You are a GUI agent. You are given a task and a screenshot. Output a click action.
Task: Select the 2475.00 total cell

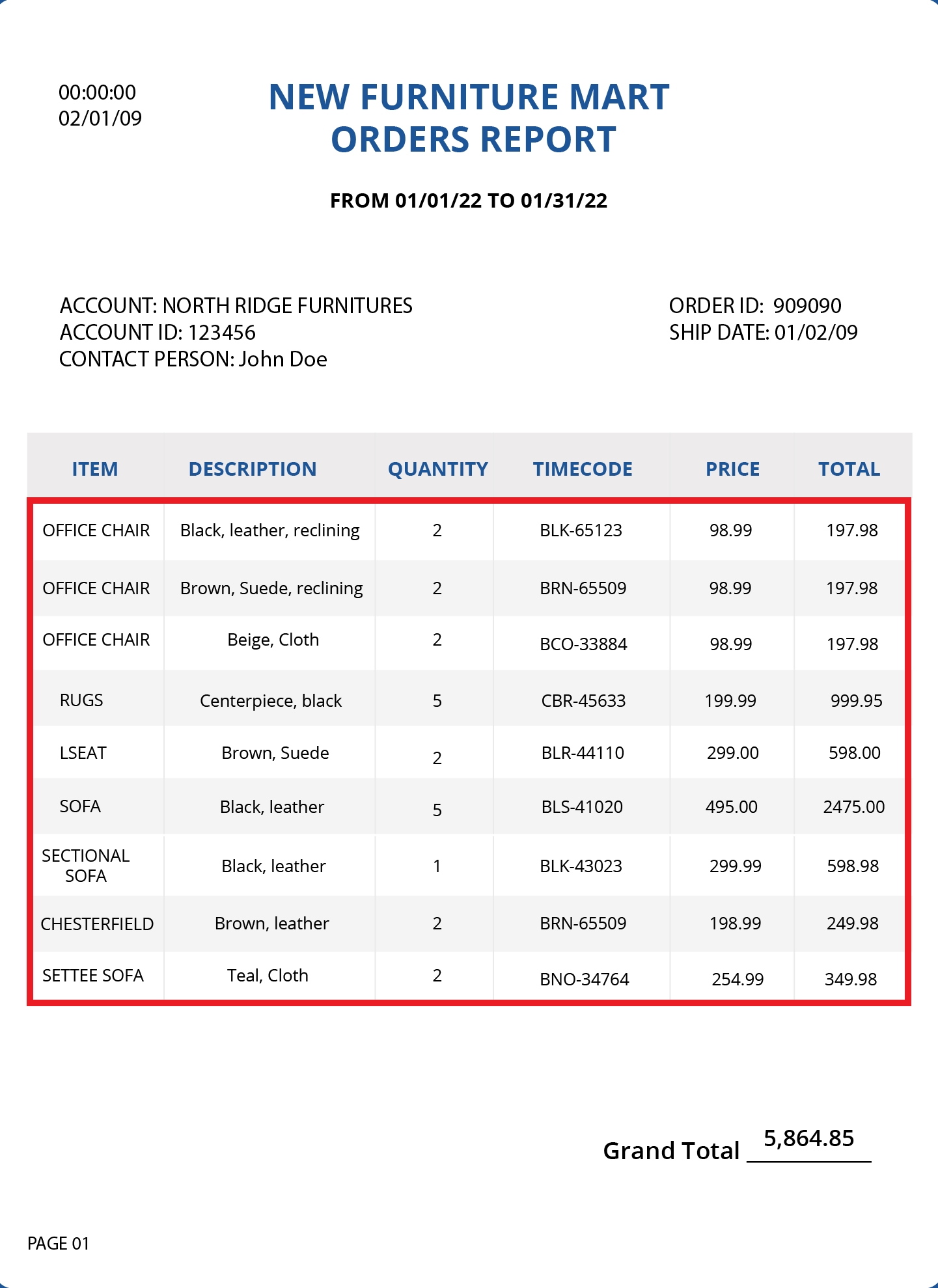[x=853, y=807]
